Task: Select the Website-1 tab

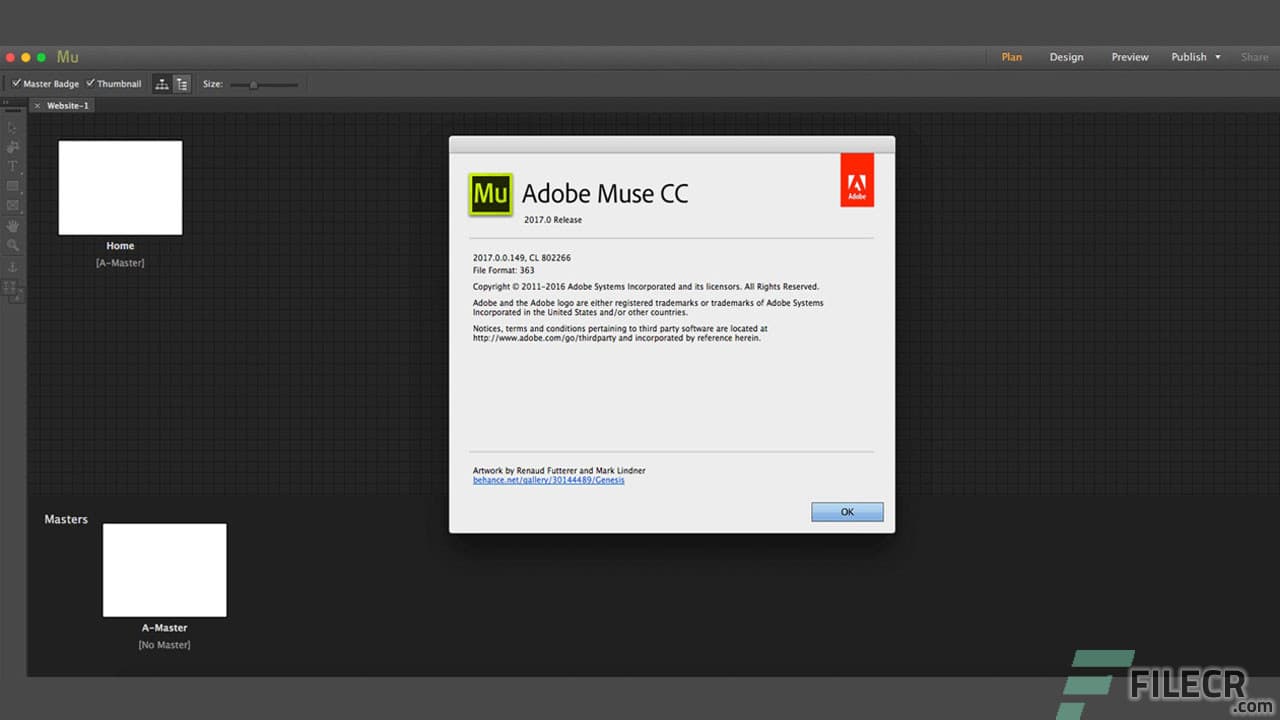Action: (67, 104)
